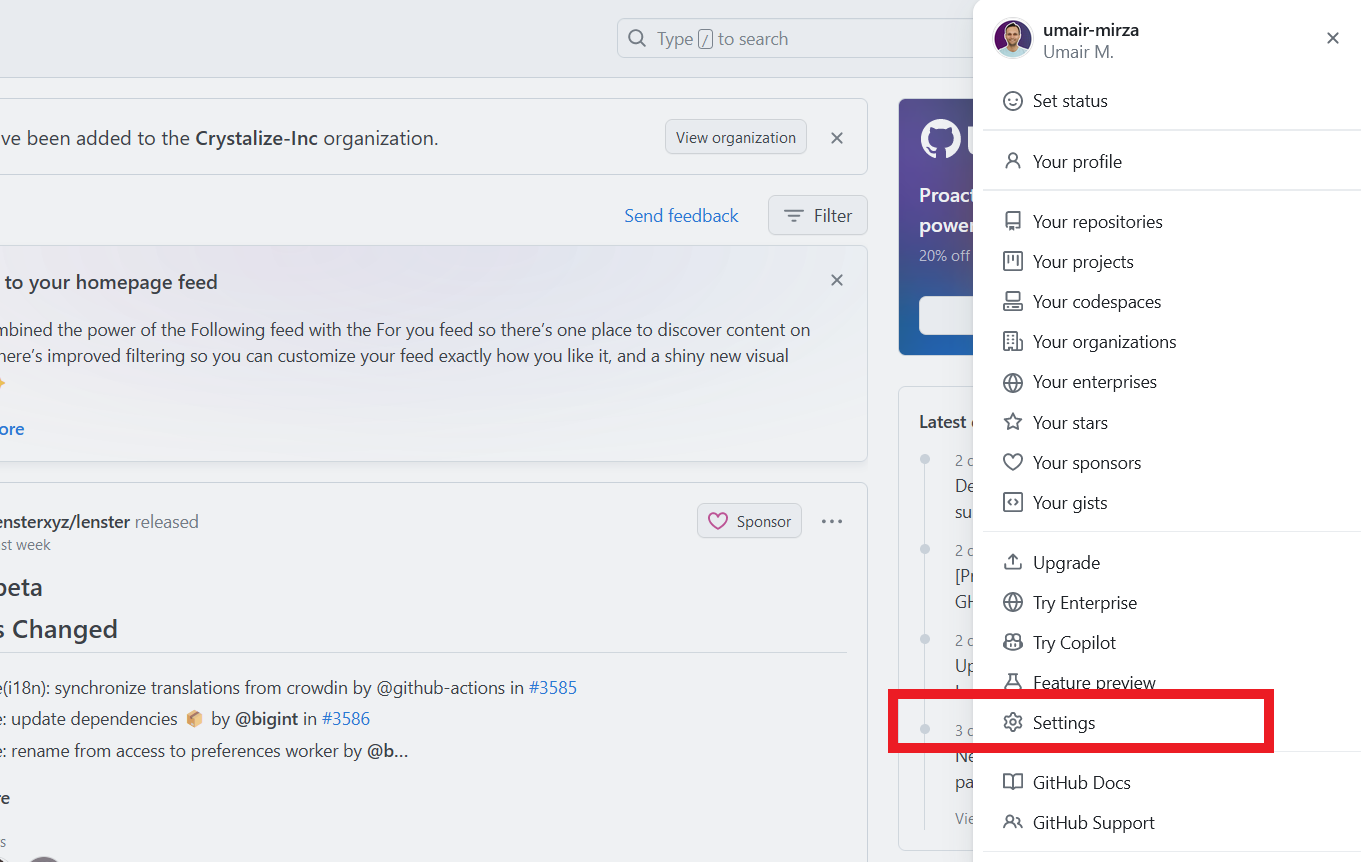This screenshot has height=862, width=1361.
Task: Open the feed Filter button
Action: pos(818,216)
